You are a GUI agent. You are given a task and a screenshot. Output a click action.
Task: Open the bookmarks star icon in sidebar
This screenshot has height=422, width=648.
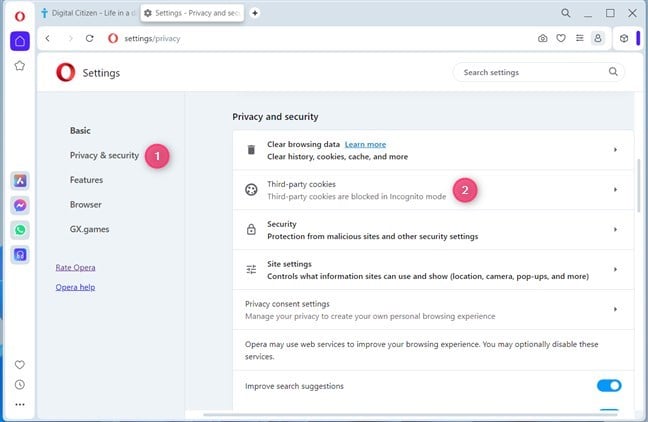pyautogui.click(x=19, y=66)
